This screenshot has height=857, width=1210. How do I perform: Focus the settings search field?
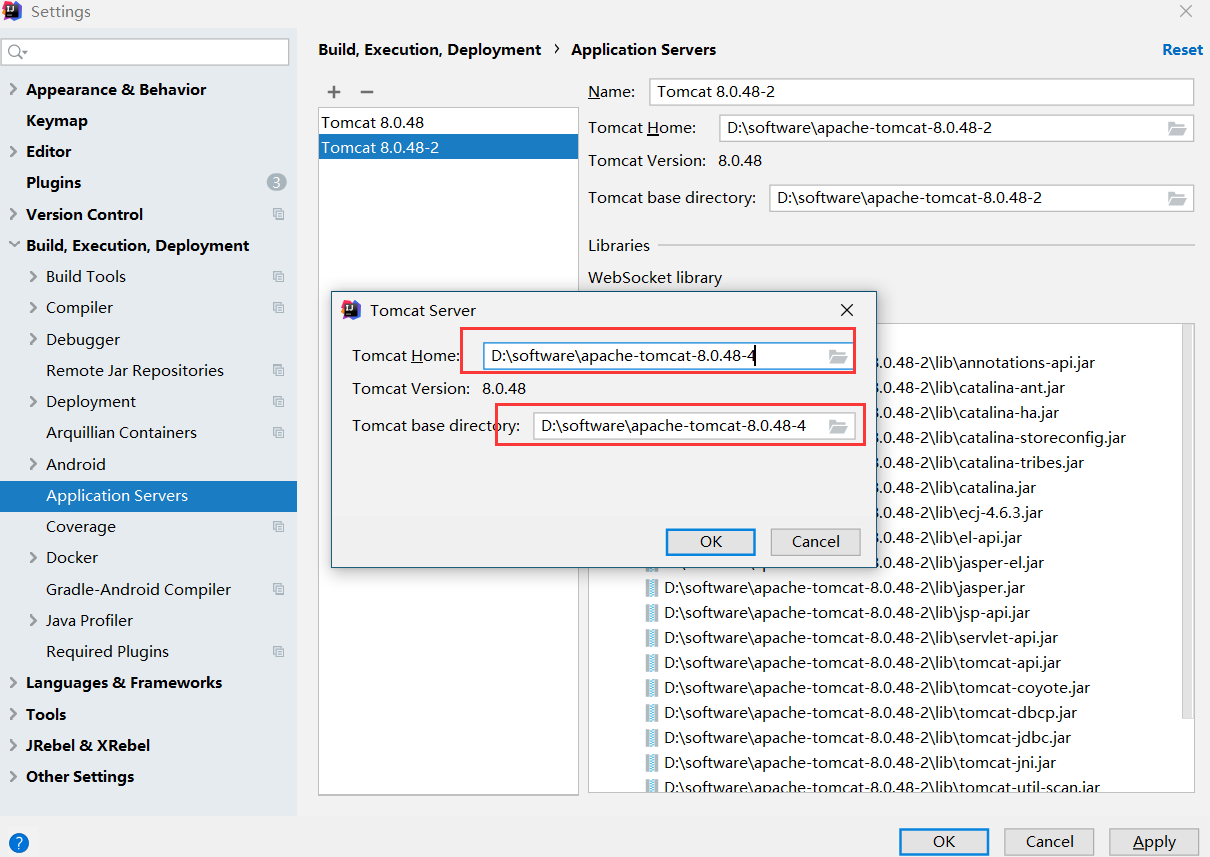coord(145,51)
